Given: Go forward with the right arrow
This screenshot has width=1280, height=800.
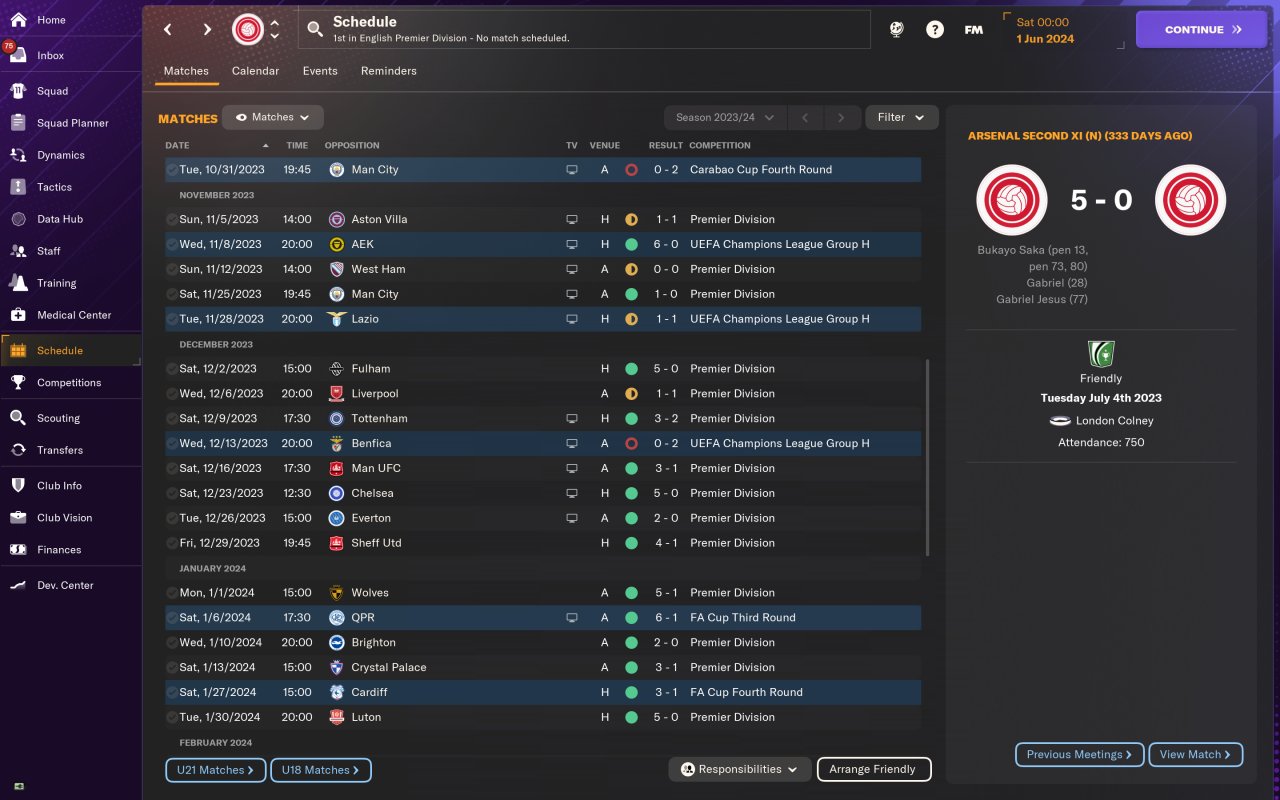Looking at the screenshot, I should tap(207, 29).
